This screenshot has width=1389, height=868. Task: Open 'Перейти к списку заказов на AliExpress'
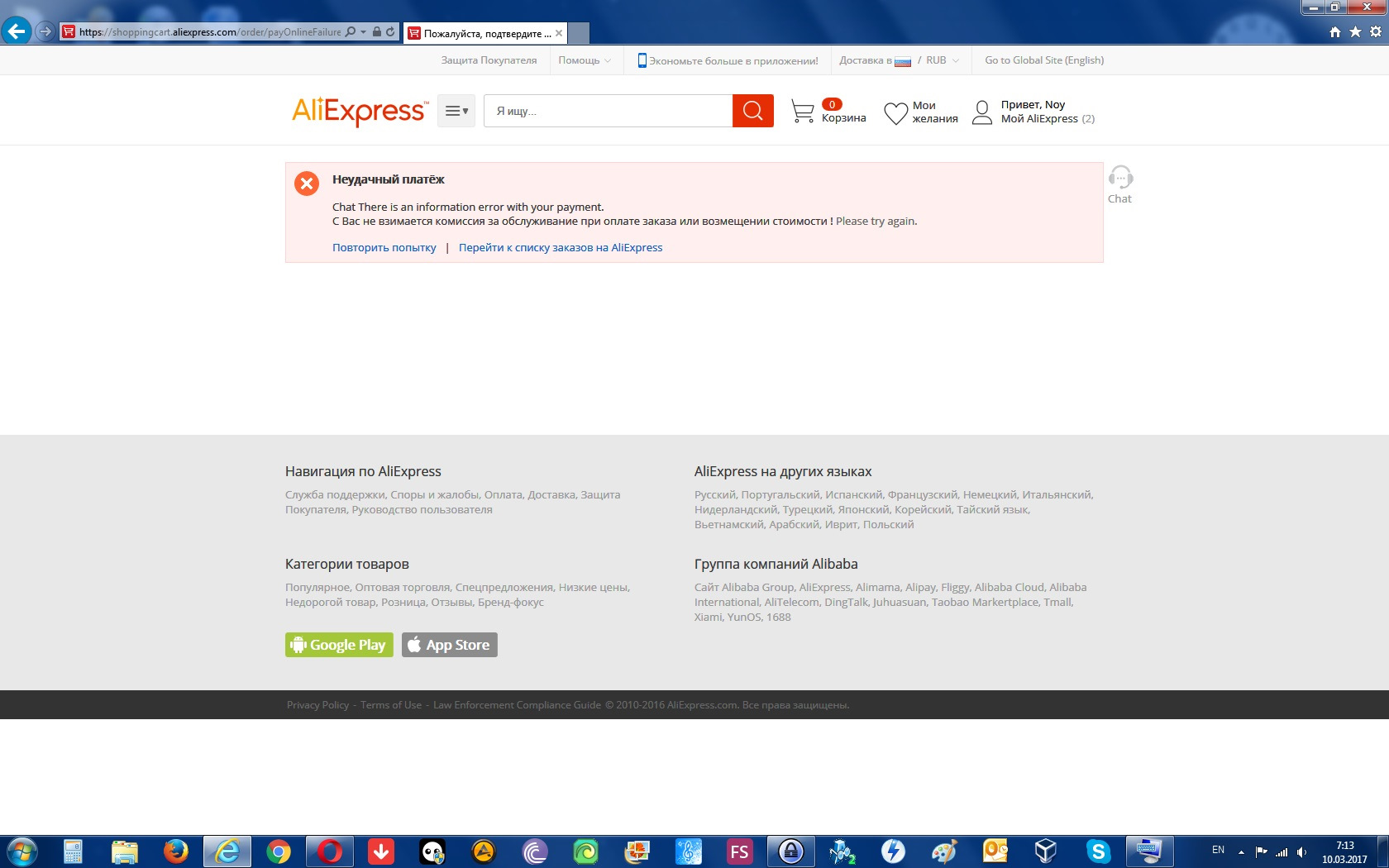(561, 247)
